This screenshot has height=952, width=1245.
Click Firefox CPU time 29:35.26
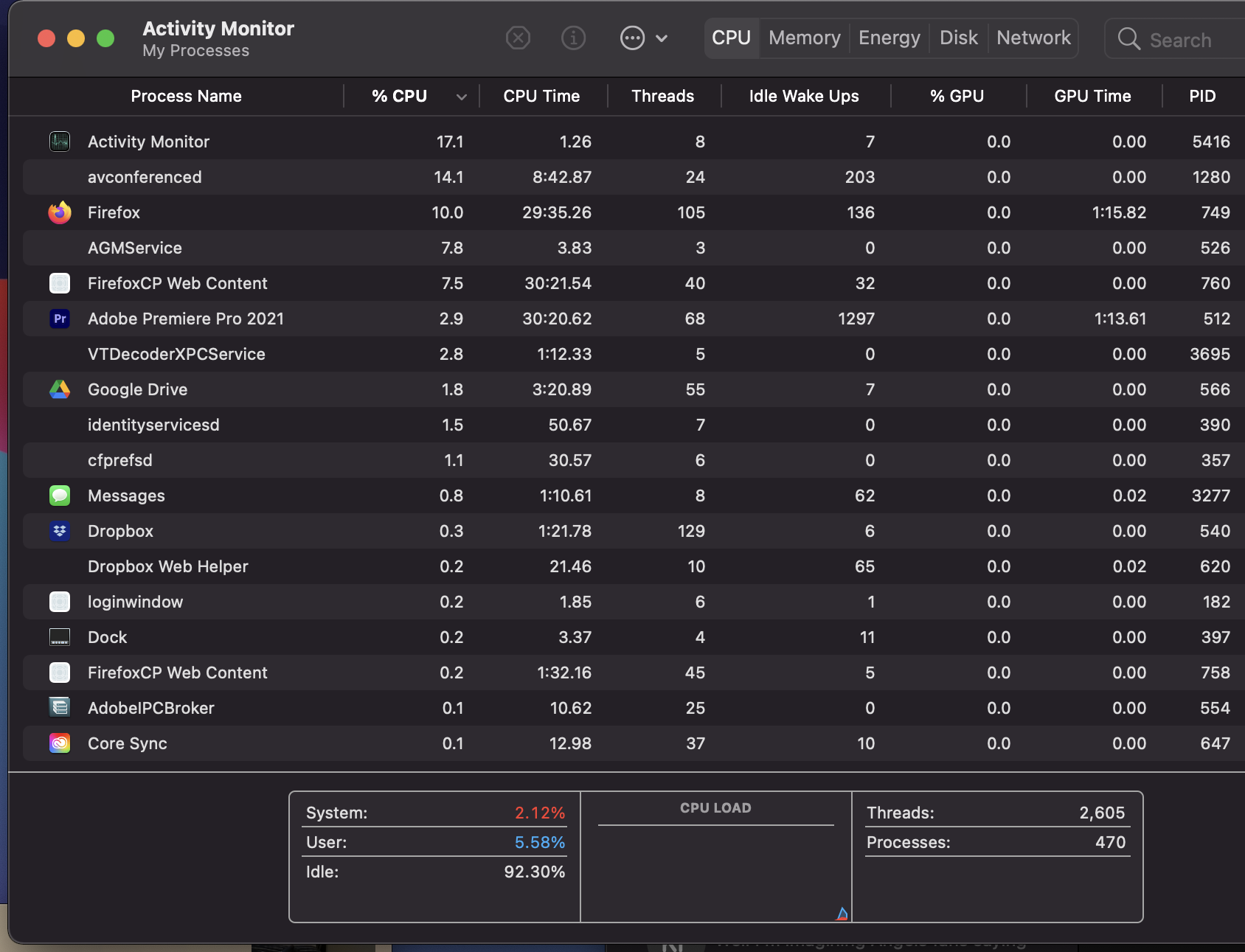click(x=557, y=212)
